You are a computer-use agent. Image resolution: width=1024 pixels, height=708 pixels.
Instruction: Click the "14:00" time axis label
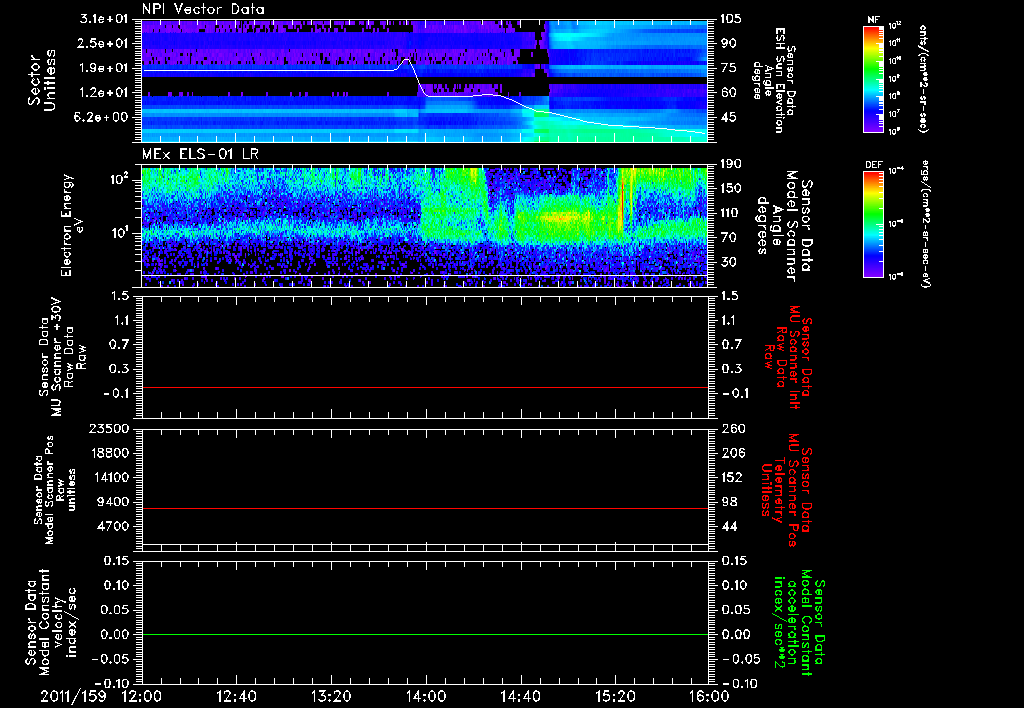[x=426, y=696]
